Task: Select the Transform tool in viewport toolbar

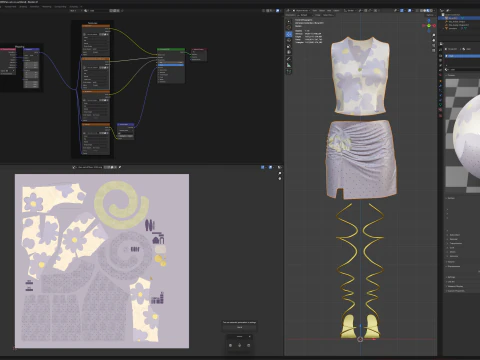Action: [x=289, y=52]
